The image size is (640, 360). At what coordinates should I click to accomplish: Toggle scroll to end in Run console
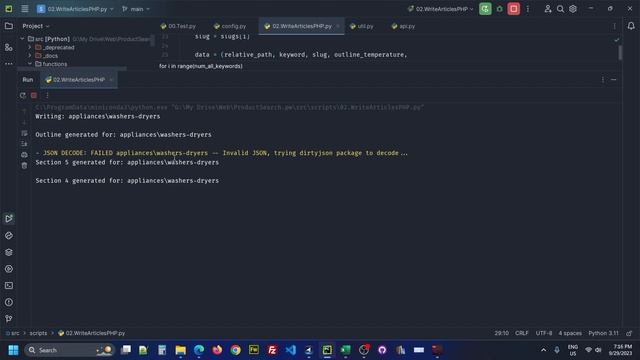(24, 144)
